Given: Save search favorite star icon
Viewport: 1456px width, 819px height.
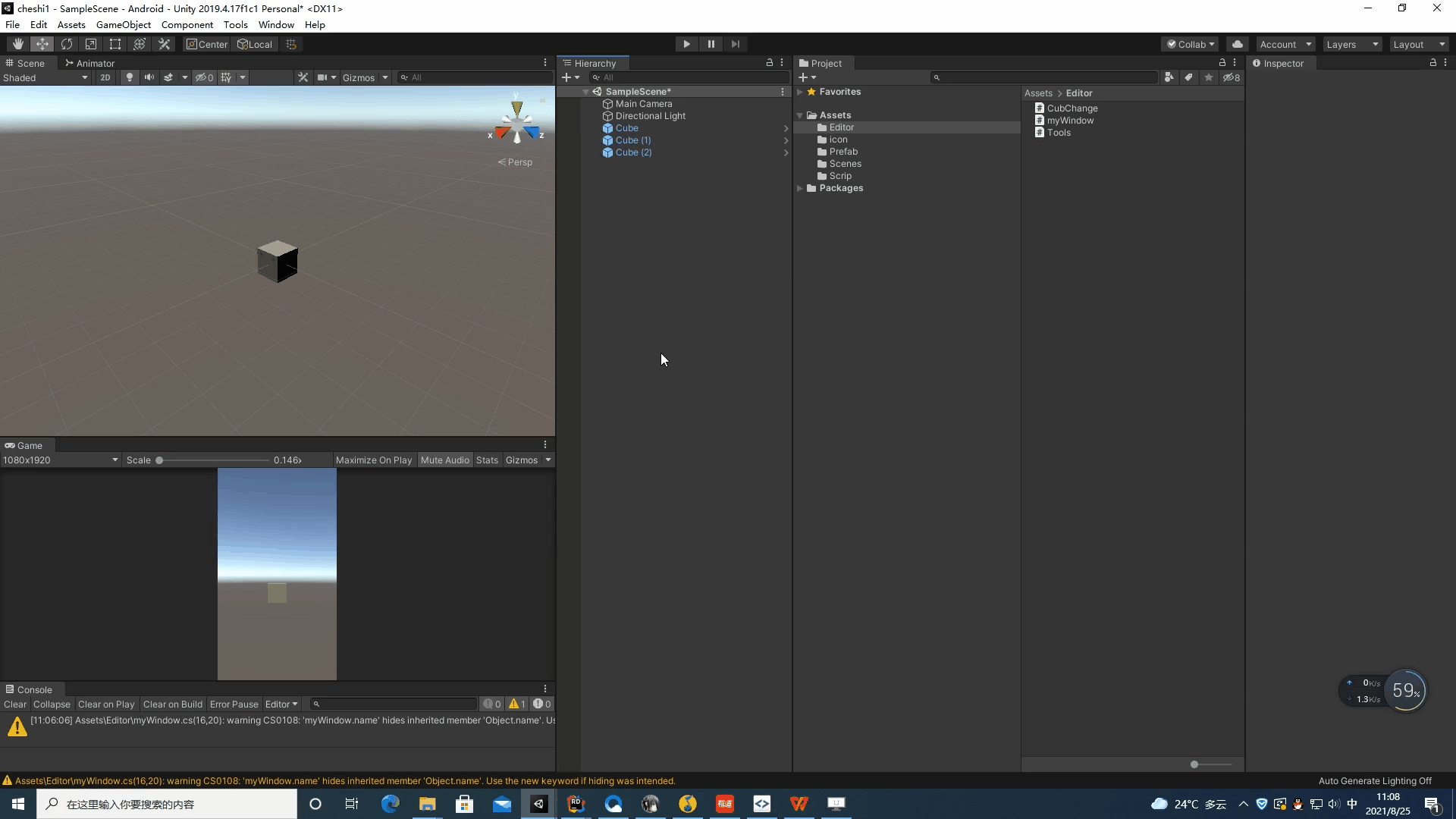Looking at the screenshot, I should (1209, 77).
